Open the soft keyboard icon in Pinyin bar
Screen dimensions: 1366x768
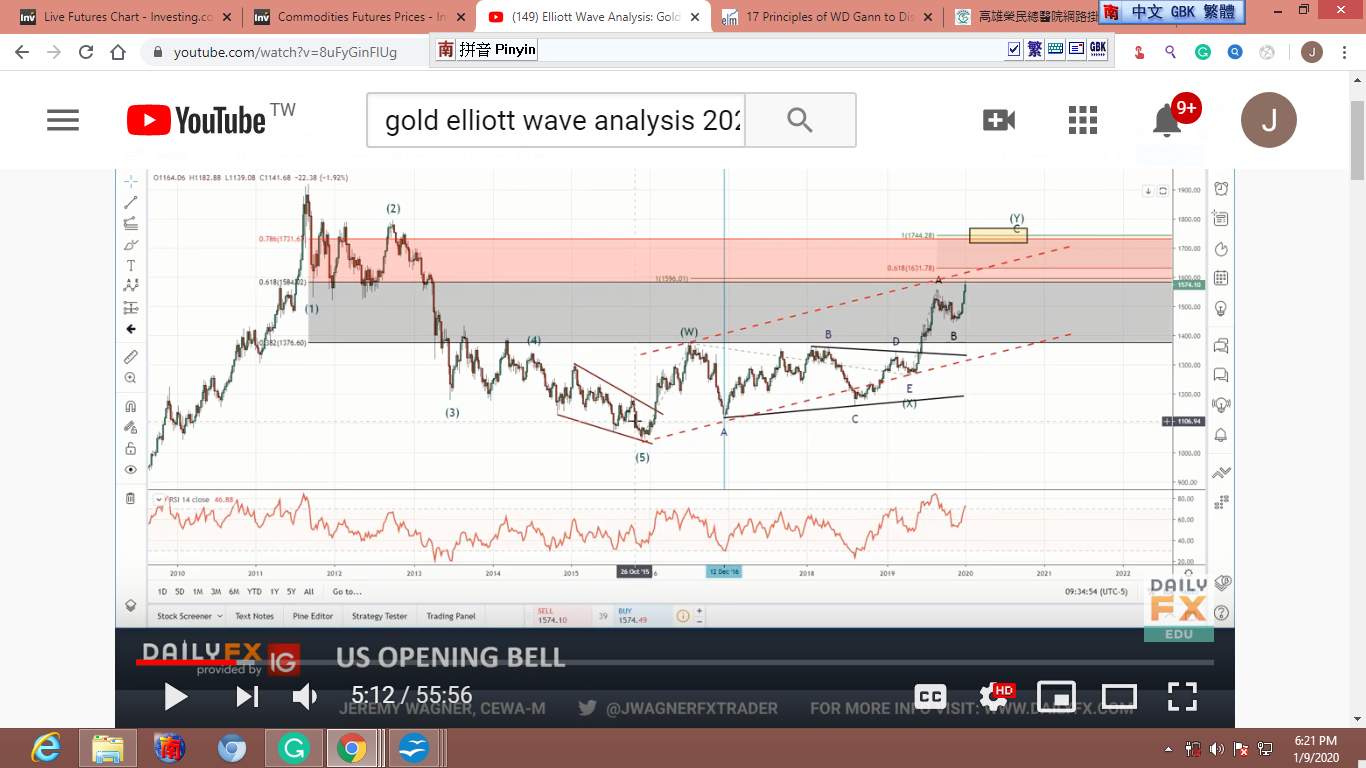pos(1056,49)
